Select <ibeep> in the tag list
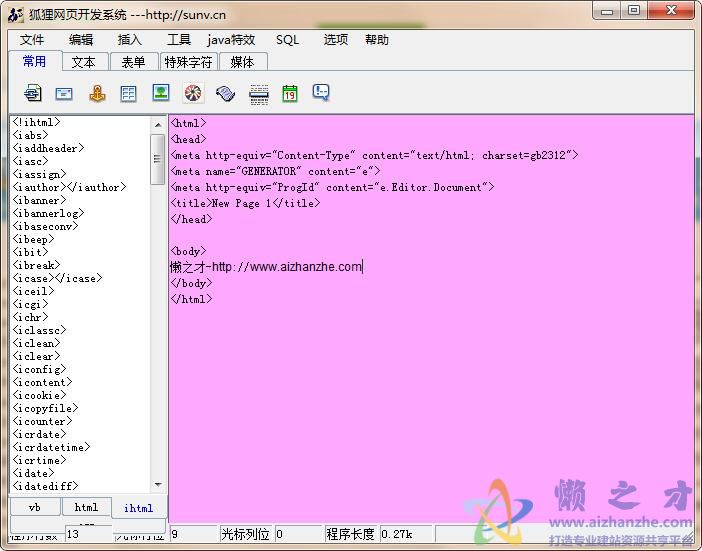702x551 pixels. click(33, 239)
